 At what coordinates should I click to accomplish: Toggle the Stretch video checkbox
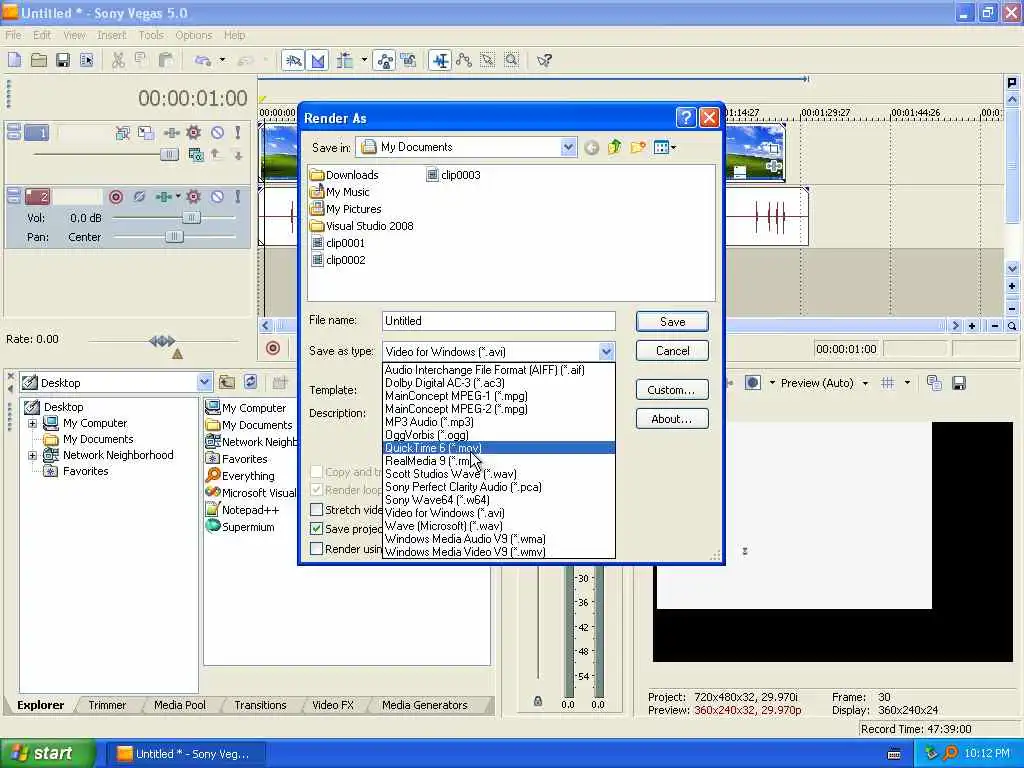click(x=317, y=509)
